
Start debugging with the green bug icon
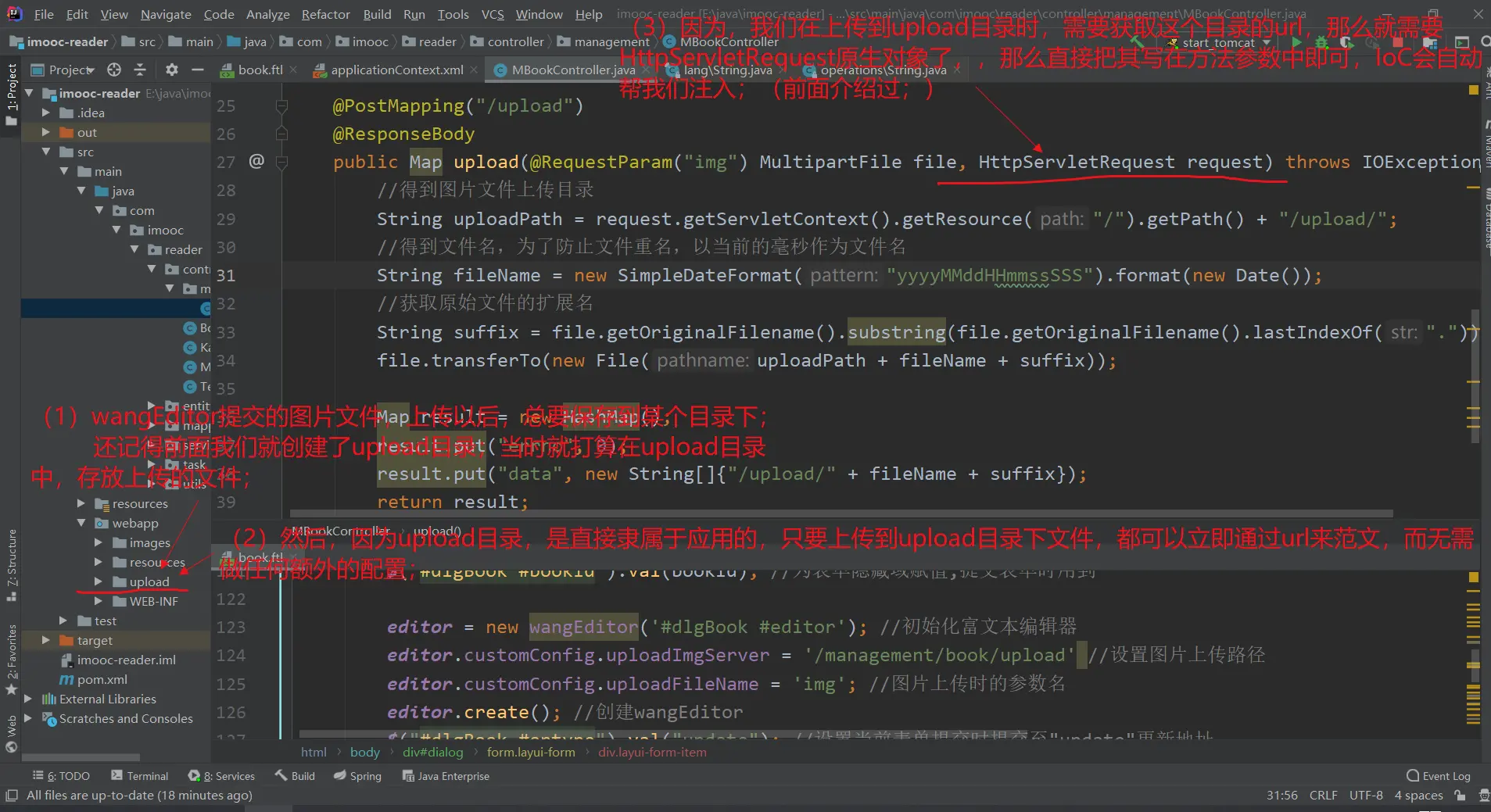1321,42
